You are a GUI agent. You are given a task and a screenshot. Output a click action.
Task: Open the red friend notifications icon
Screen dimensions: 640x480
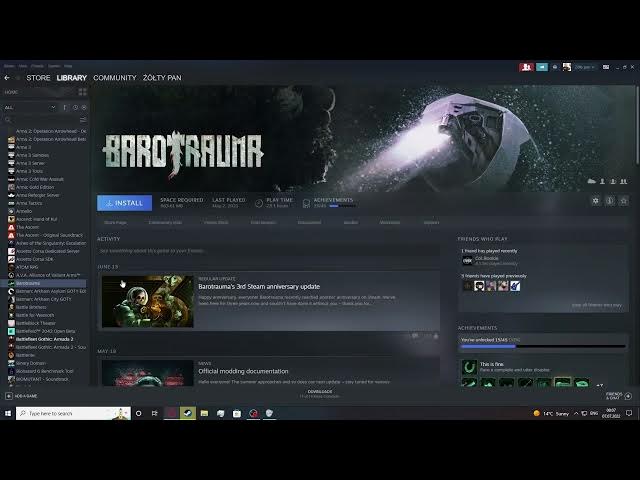pos(527,67)
